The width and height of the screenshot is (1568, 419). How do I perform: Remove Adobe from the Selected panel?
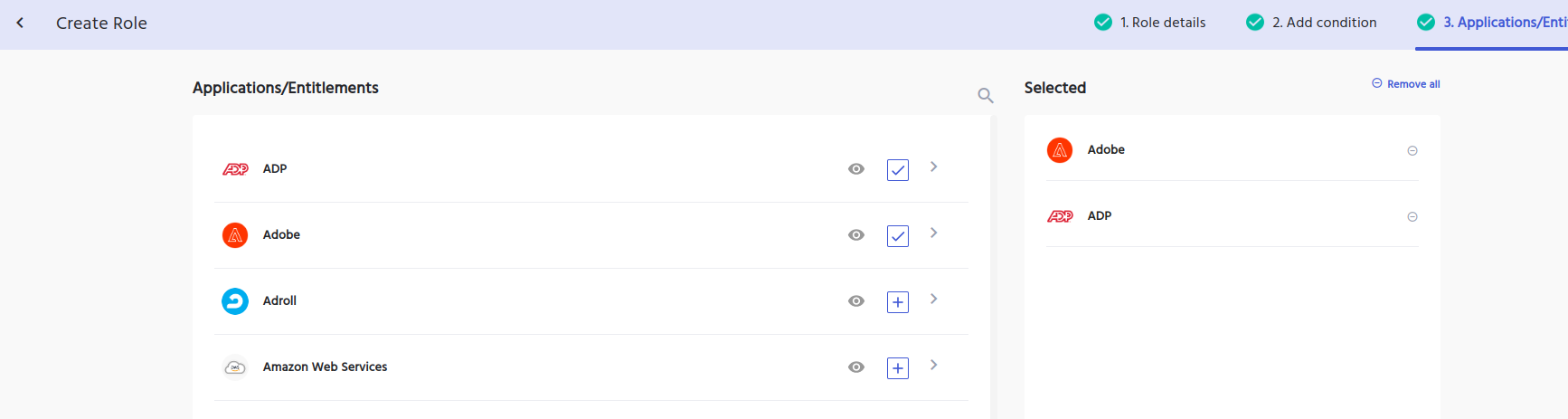pyautogui.click(x=1412, y=151)
